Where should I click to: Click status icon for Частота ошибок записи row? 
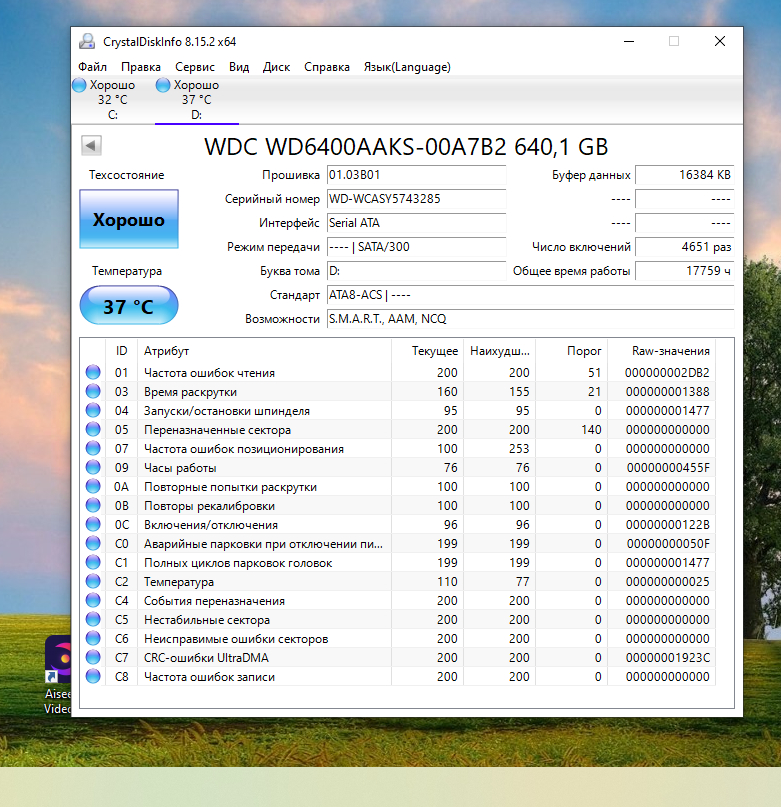pyautogui.click(x=93, y=676)
